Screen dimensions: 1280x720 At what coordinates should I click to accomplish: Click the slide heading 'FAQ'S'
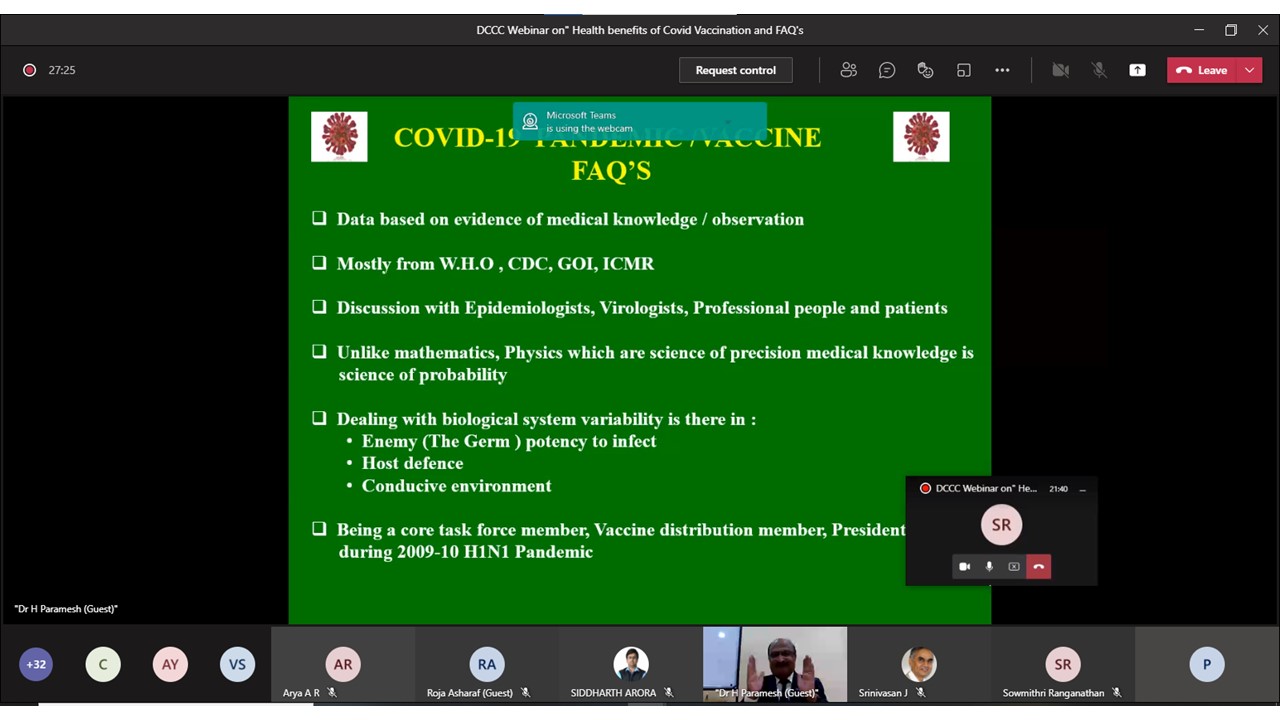pos(611,170)
